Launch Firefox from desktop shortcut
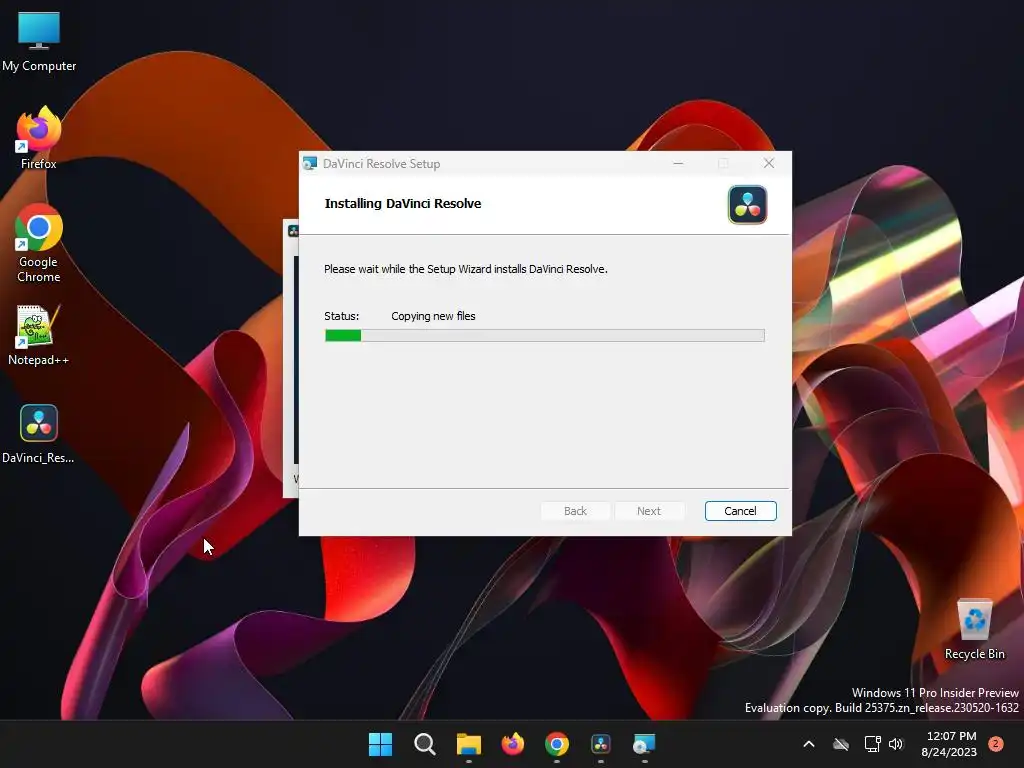This screenshot has height=768, width=1024. click(x=39, y=138)
